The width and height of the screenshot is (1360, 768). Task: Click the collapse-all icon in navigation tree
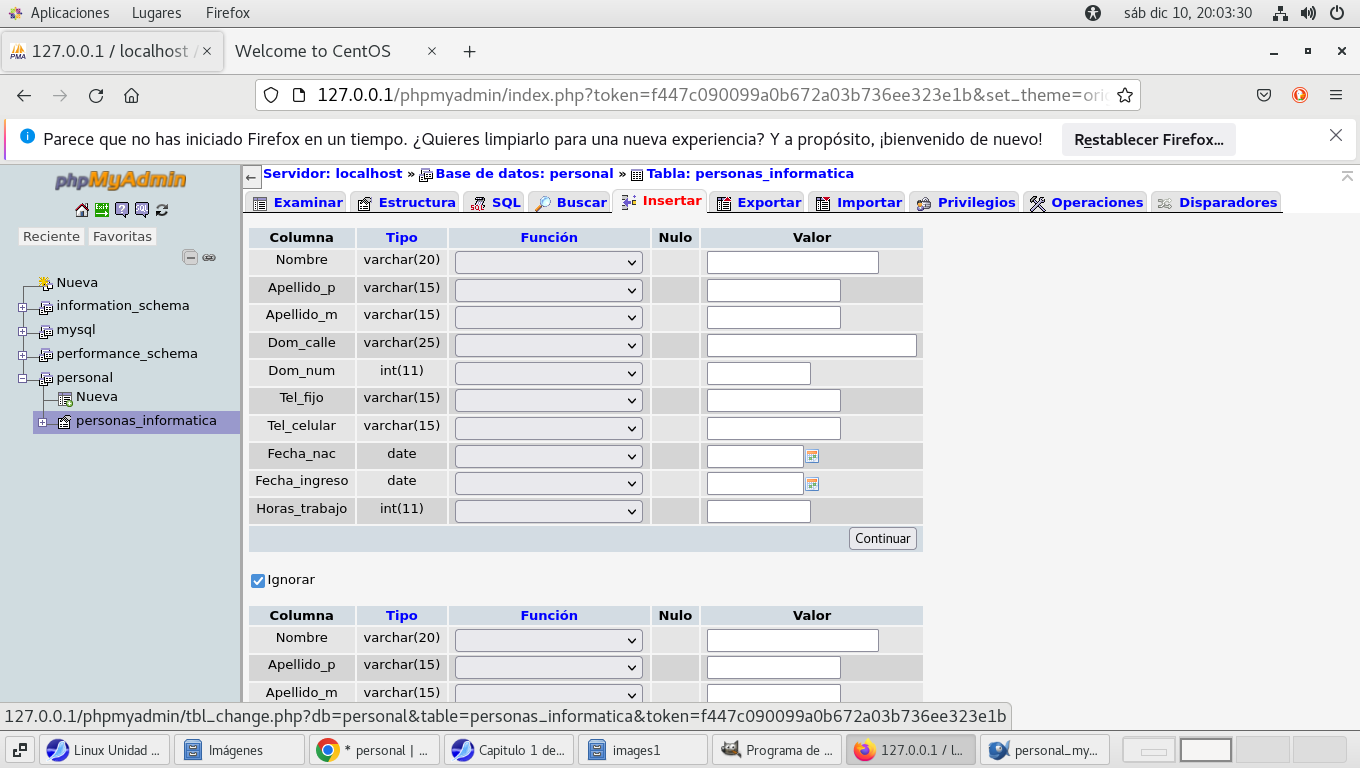click(190, 257)
